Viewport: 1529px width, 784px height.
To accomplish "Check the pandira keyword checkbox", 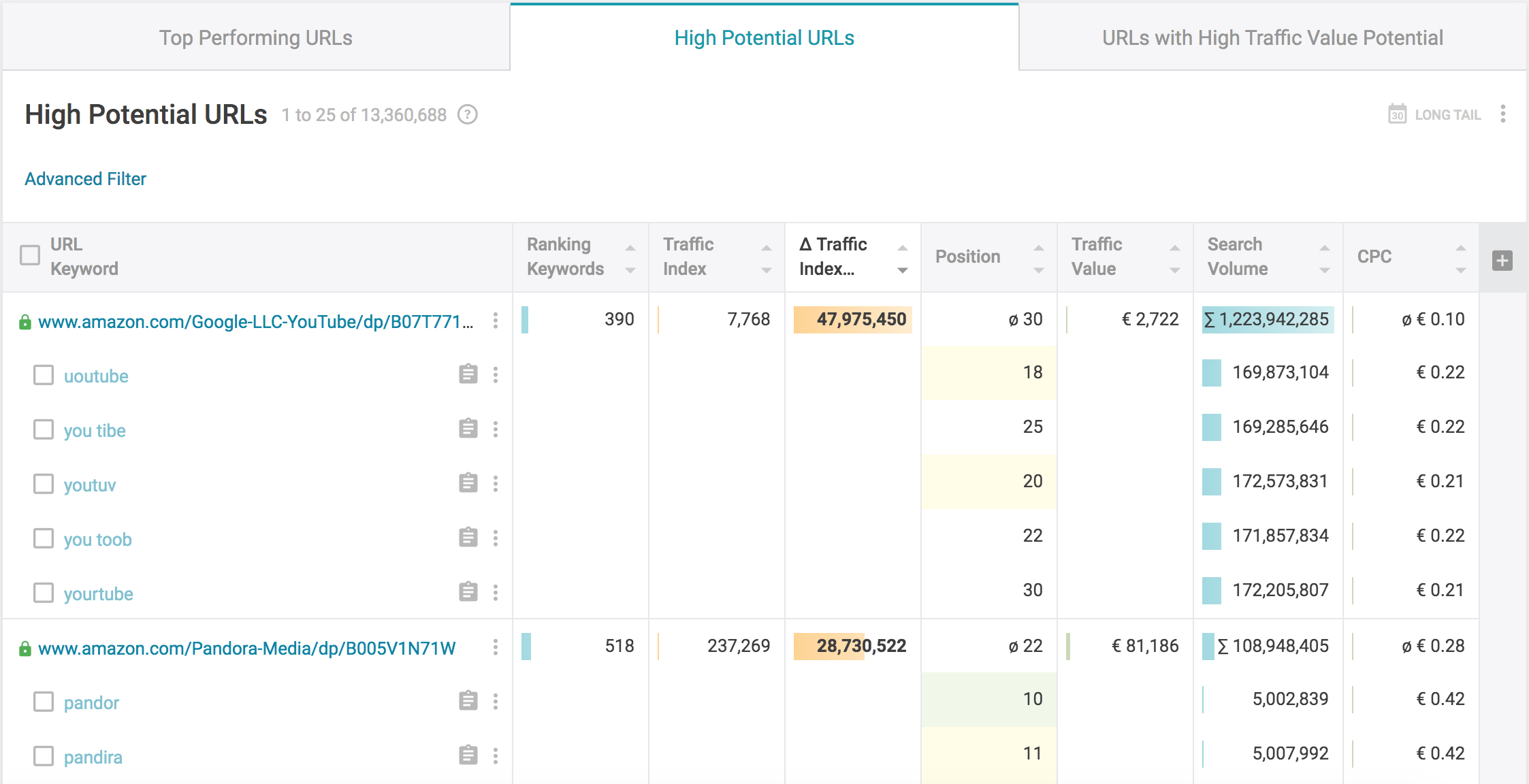I will pyautogui.click(x=44, y=756).
